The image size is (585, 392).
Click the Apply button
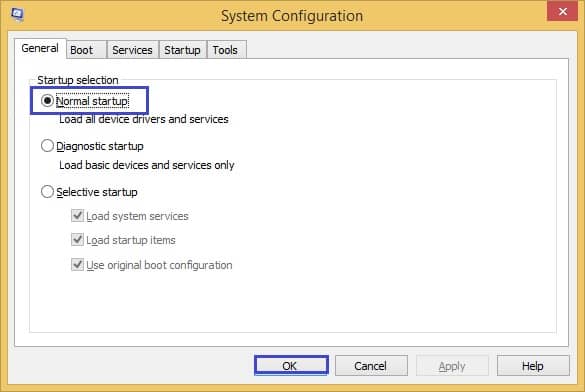452,366
